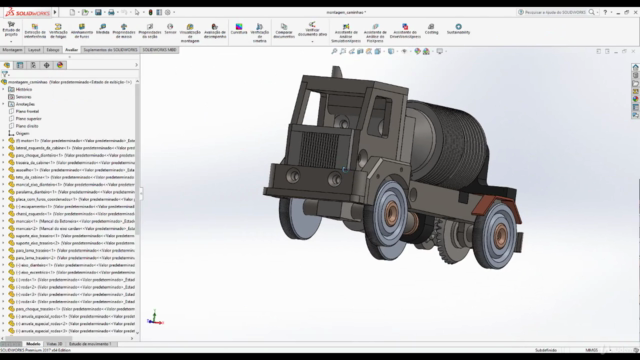Launch Assistente de Análise do FloXpress
Image resolution: width=640 pixels, height=360 pixels.
click(x=375, y=33)
